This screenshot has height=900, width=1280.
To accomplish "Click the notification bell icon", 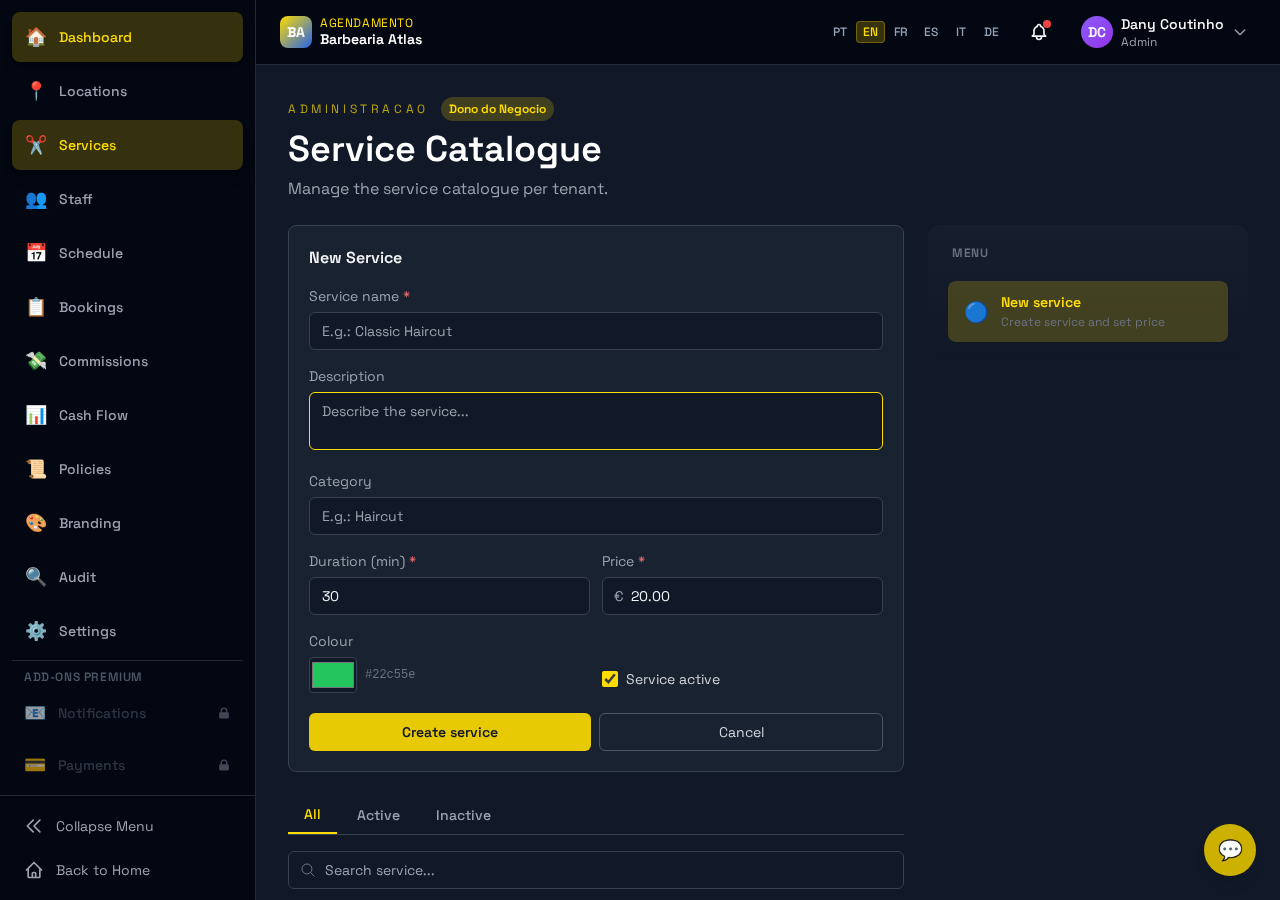I will [1039, 32].
